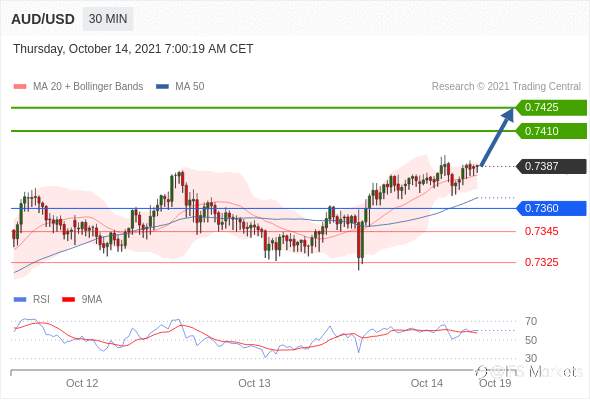Click the Oct 19 date axis label
The width and height of the screenshot is (590, 400).
click(x=495, y=383)
